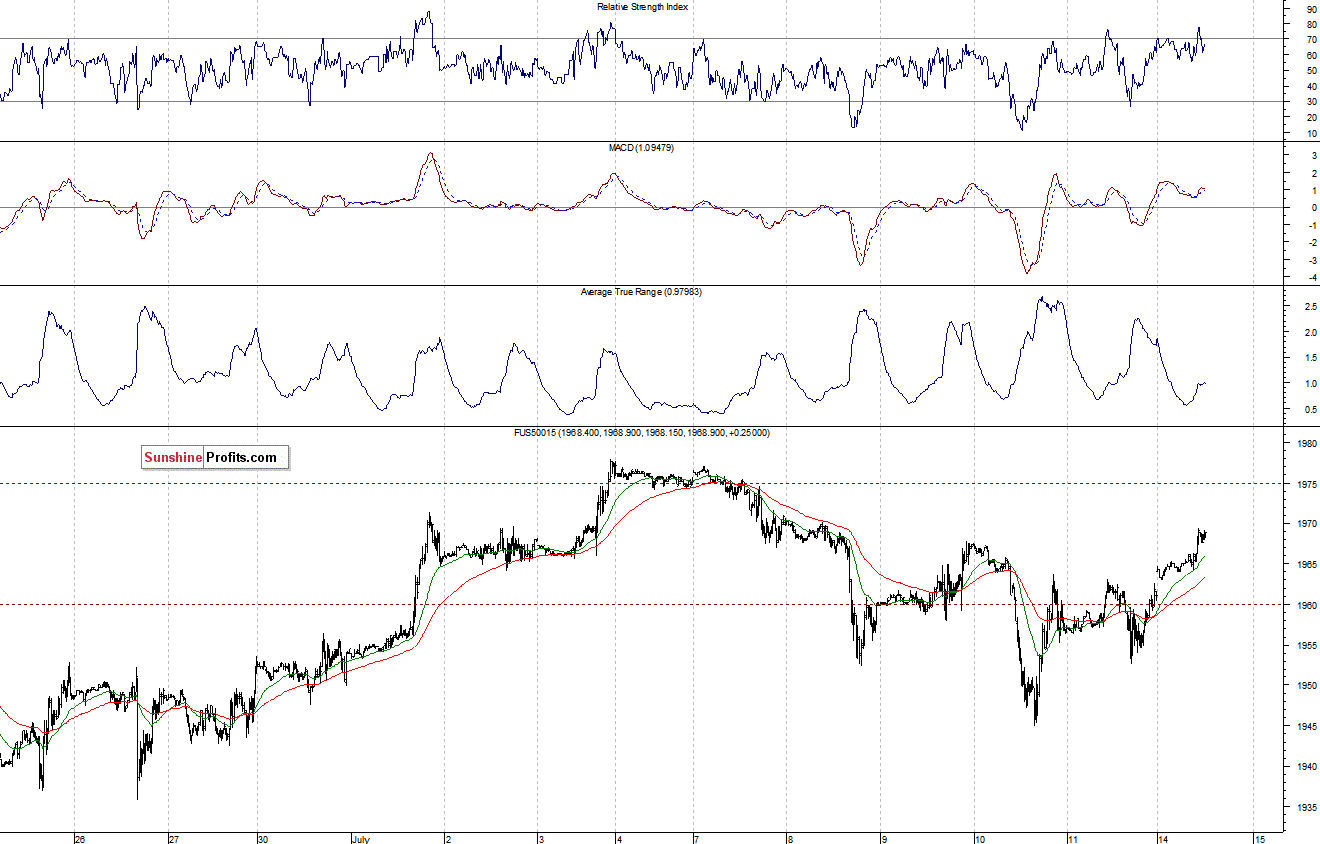Select the 1935 price axis label

point(1308,808)
